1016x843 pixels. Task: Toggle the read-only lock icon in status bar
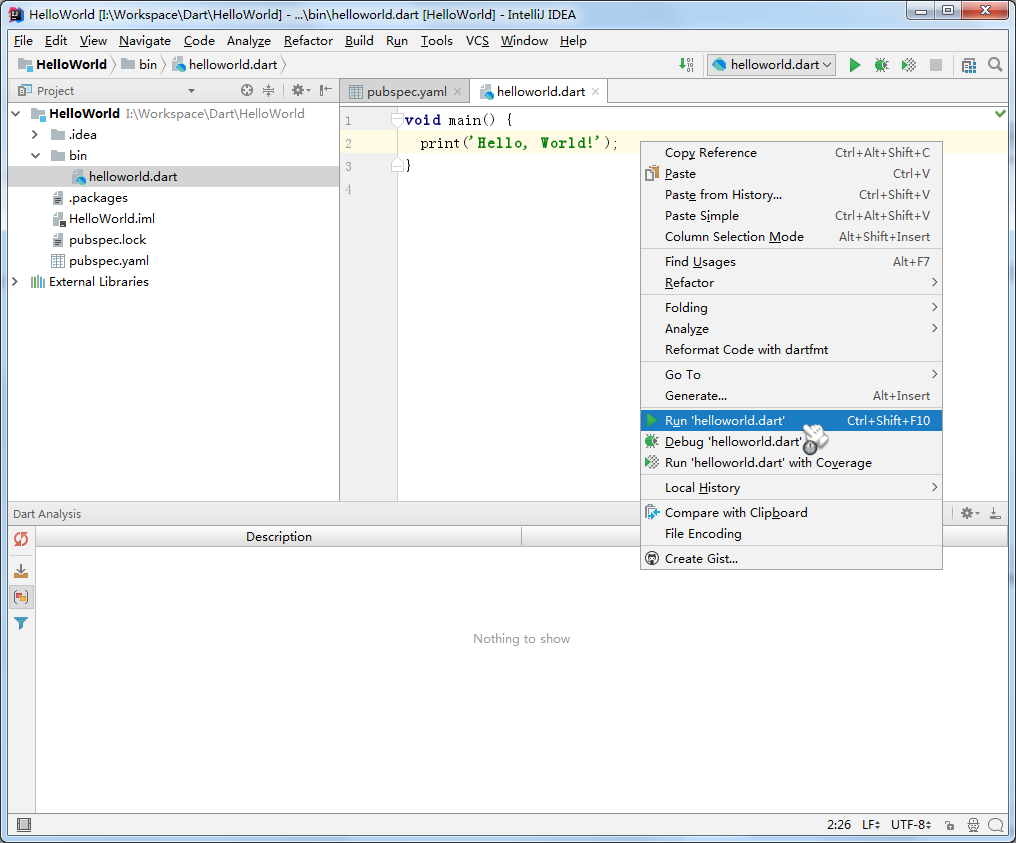tap(949, 825)
